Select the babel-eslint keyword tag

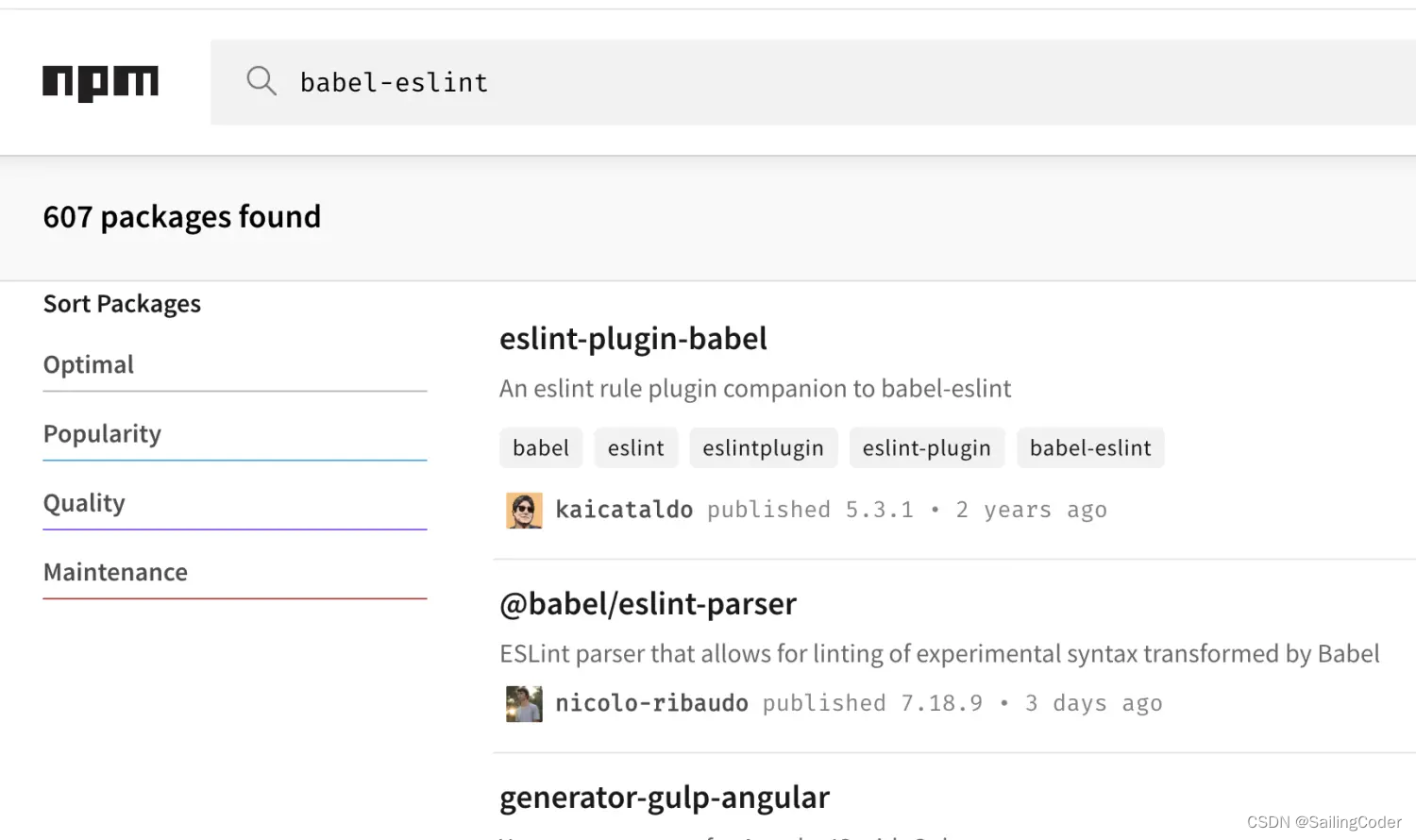(1090, 448)
